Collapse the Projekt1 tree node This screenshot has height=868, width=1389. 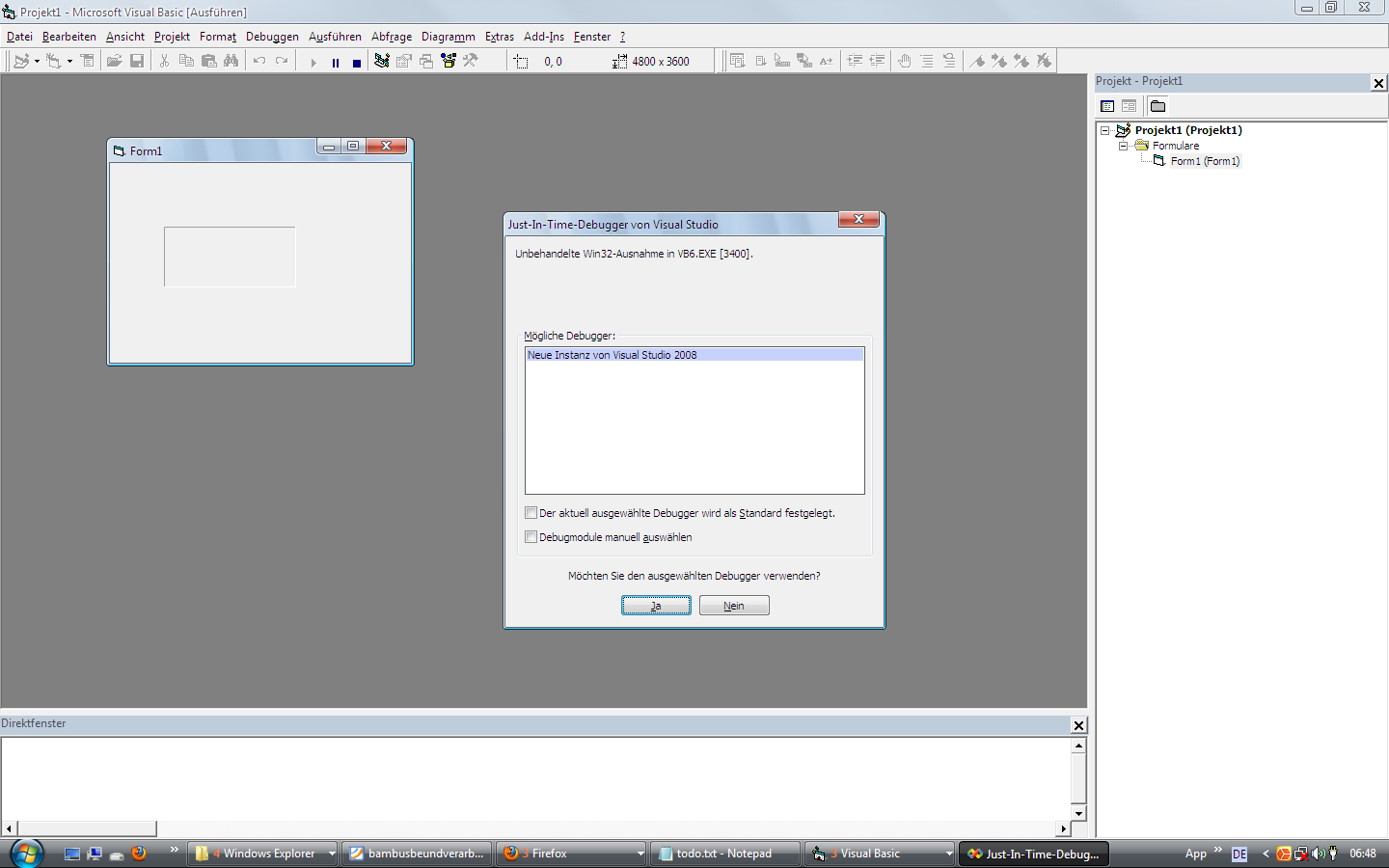pos(1105,130)
